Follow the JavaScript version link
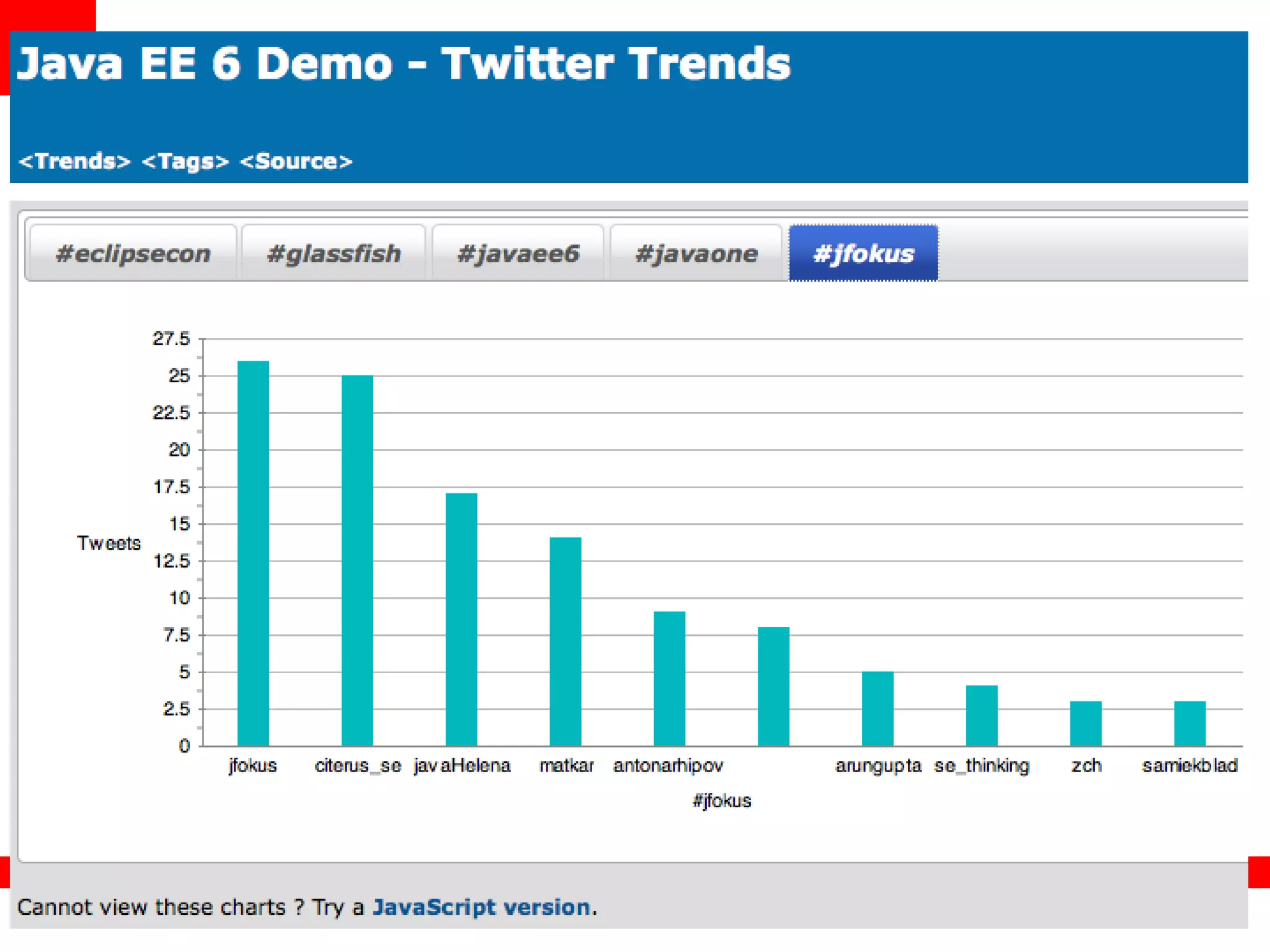The image size is (1270, 952). click(481, 907)
